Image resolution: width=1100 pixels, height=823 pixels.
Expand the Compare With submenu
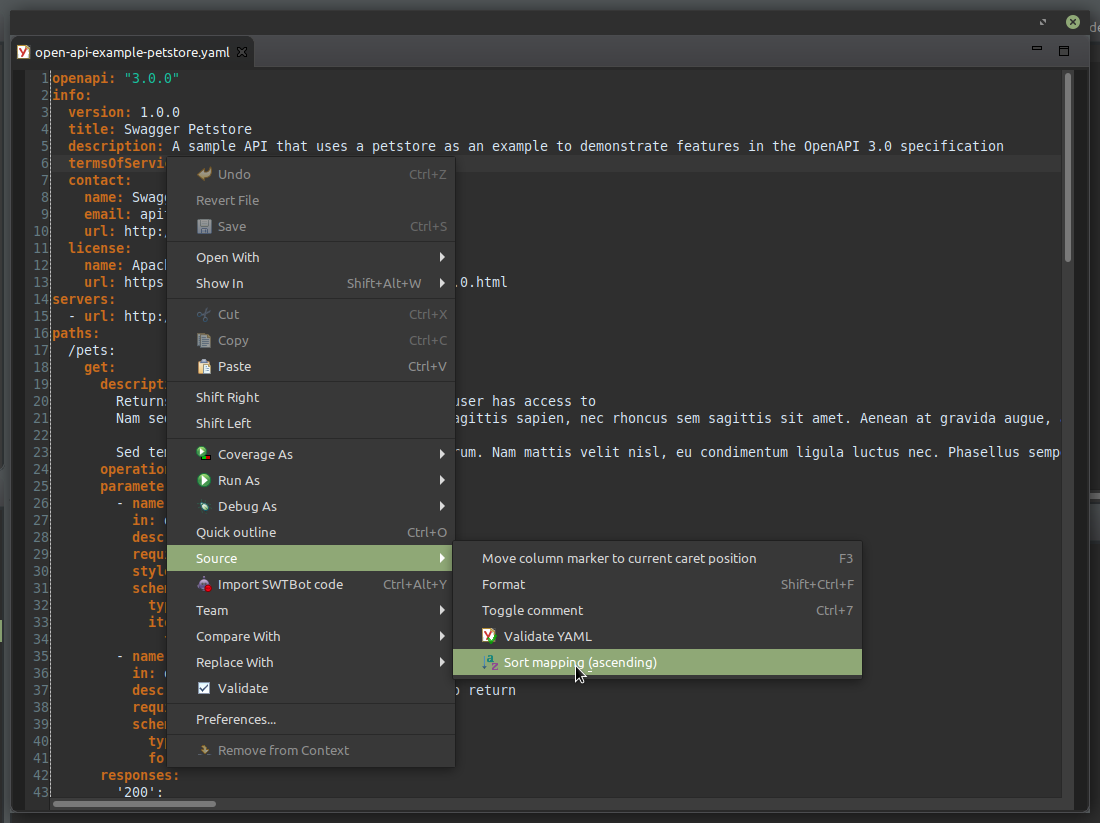click(x=237, y=636)
